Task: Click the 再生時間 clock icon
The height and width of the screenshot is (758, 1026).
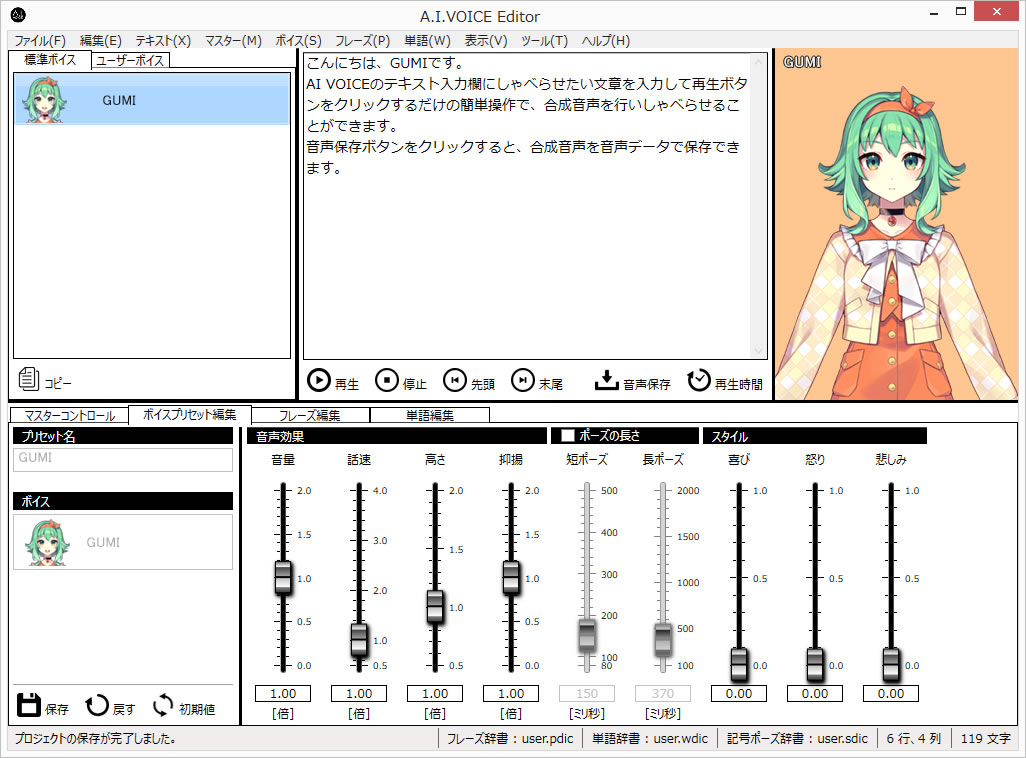Action: [699, 380]
